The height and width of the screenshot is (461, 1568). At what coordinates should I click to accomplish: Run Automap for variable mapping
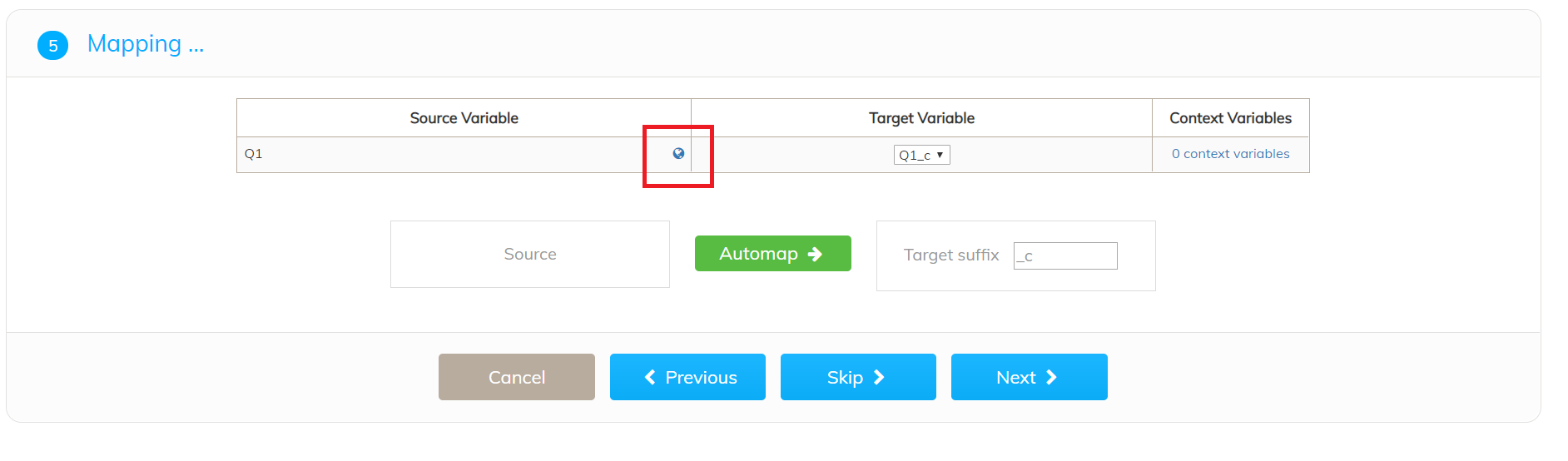point(772,253)
